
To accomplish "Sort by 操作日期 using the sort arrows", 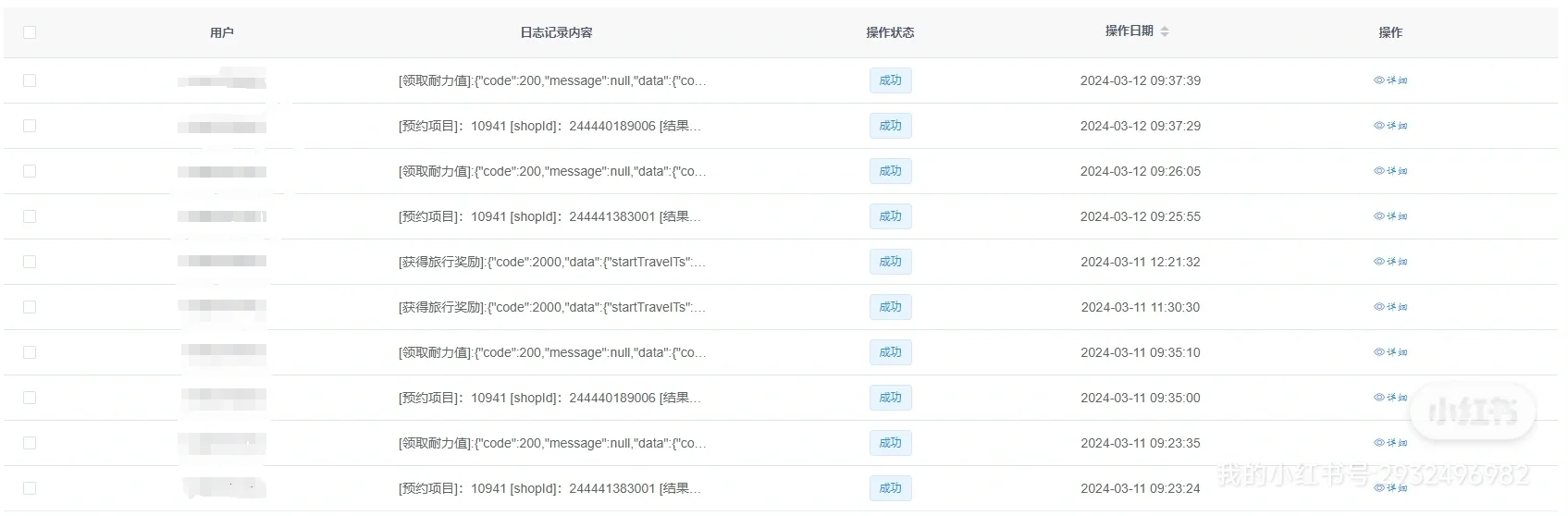I will (x=1165, y=31).
